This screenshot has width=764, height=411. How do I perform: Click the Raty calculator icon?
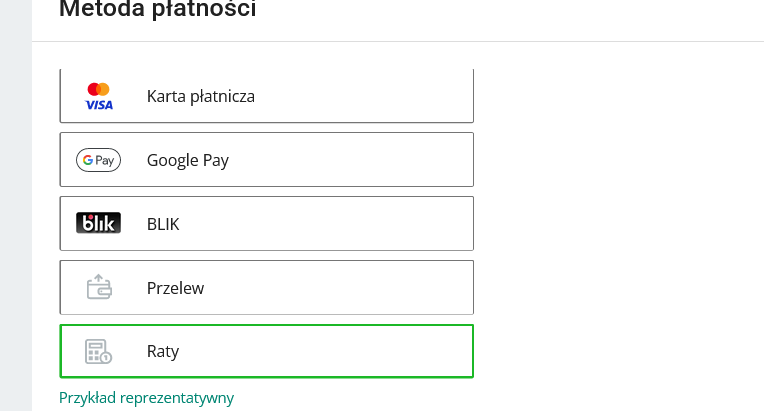click(x=98, y=352)
